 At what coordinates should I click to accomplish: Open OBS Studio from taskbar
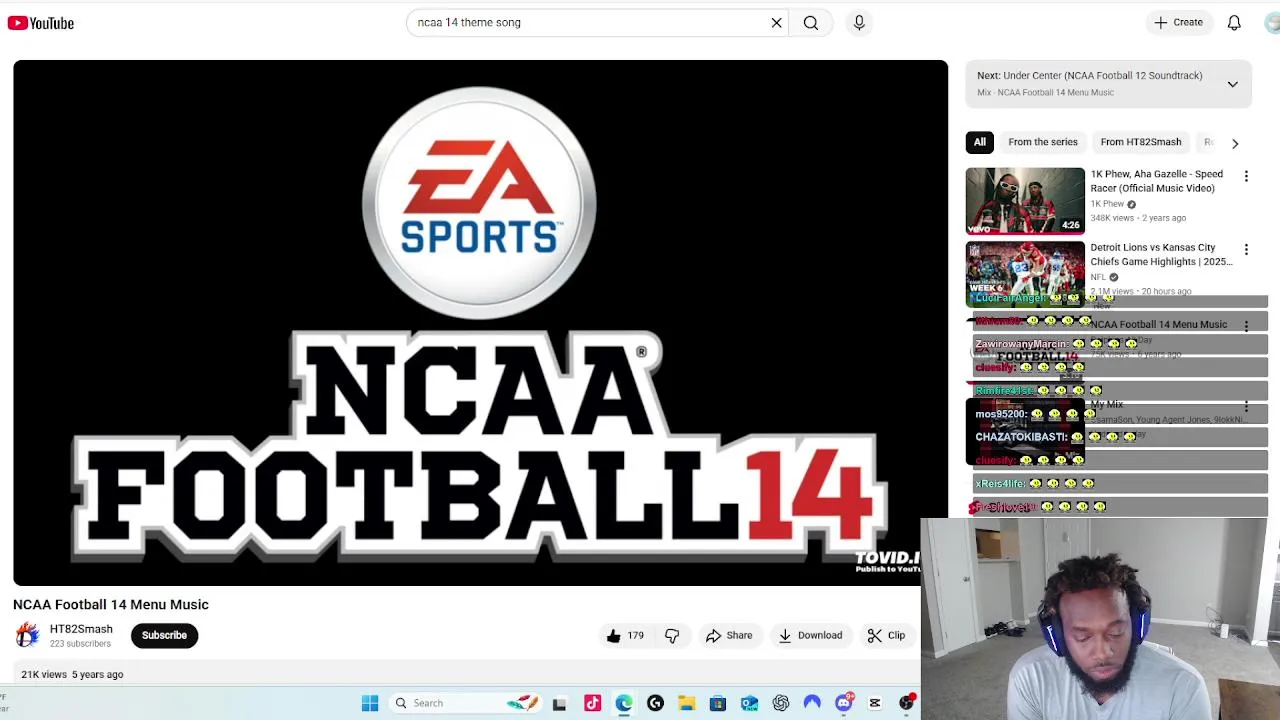(x=906, y=703)
